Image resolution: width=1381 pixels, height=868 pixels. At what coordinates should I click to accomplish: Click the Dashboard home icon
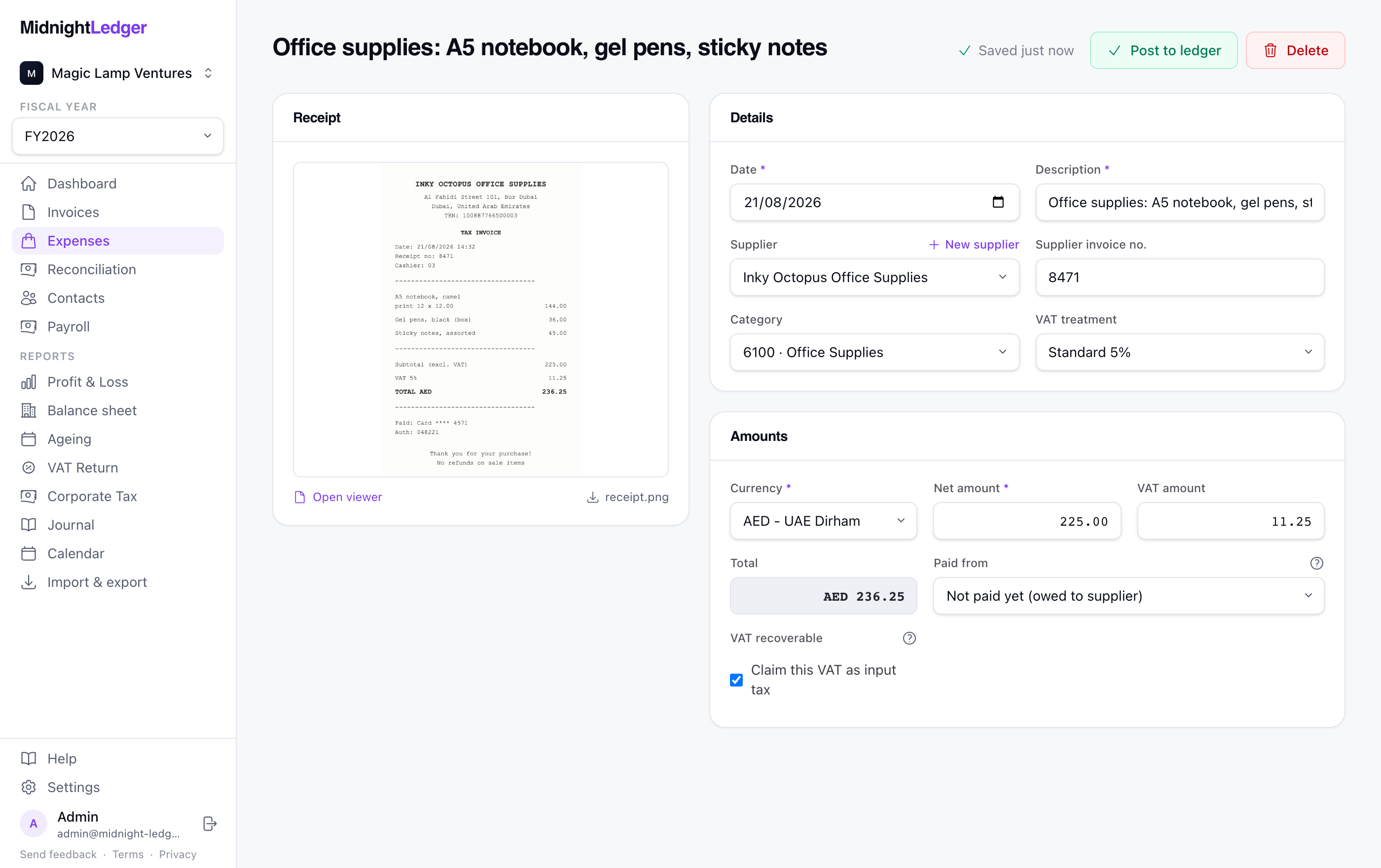click(x=29, y=183)
